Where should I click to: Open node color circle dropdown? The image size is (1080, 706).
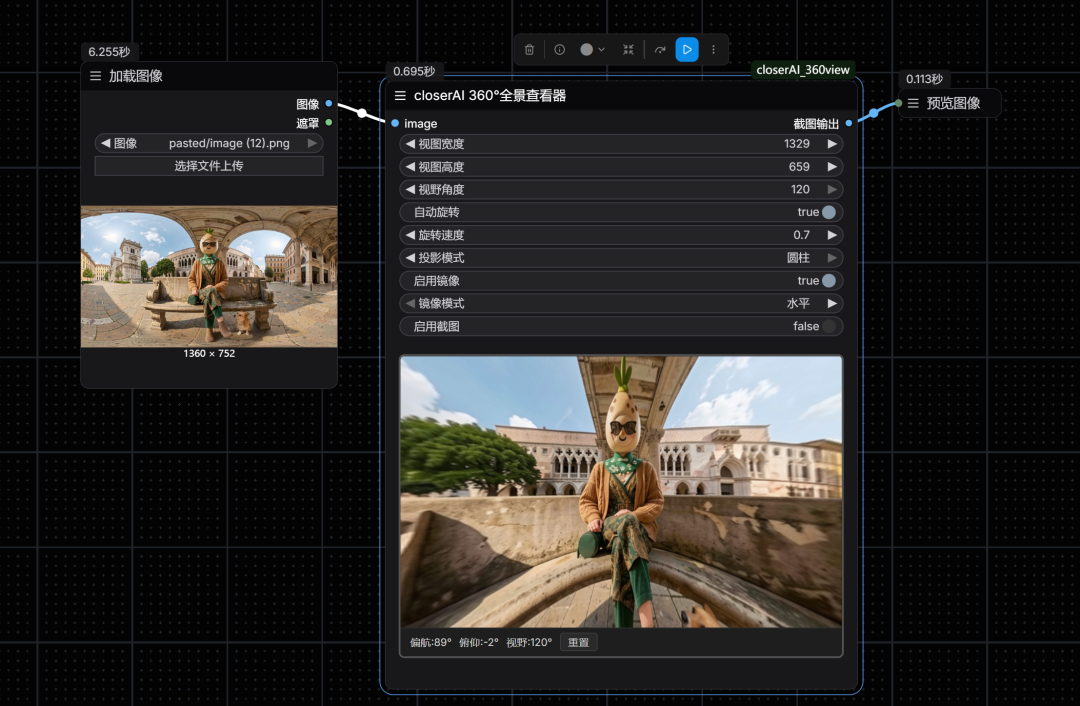click(592, 50)
